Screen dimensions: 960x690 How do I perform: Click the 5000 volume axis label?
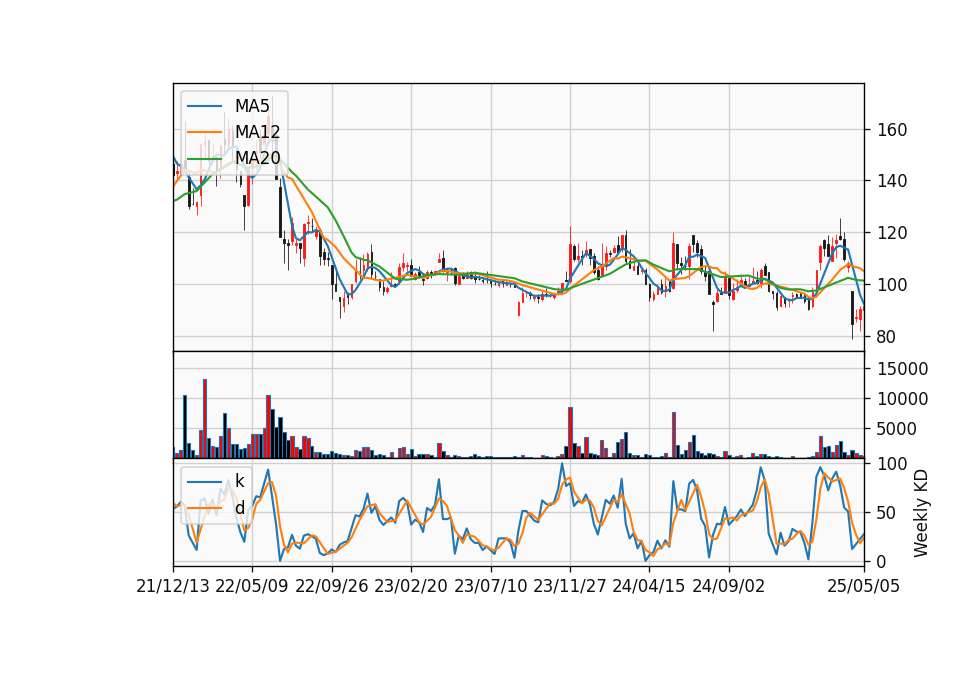coord(897,429)
